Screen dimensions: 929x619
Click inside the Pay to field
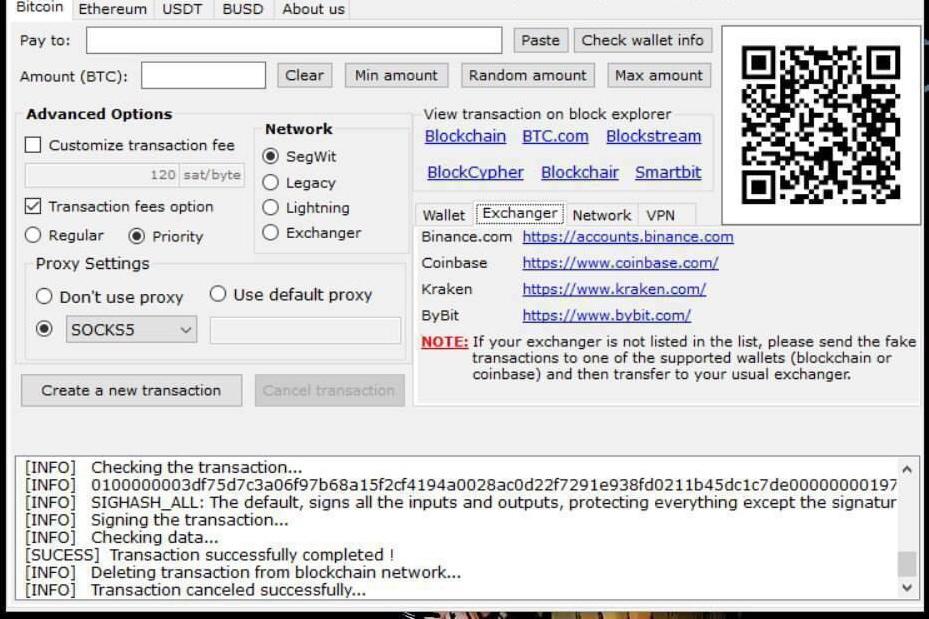pyautogui.click(x=295, y=40)
